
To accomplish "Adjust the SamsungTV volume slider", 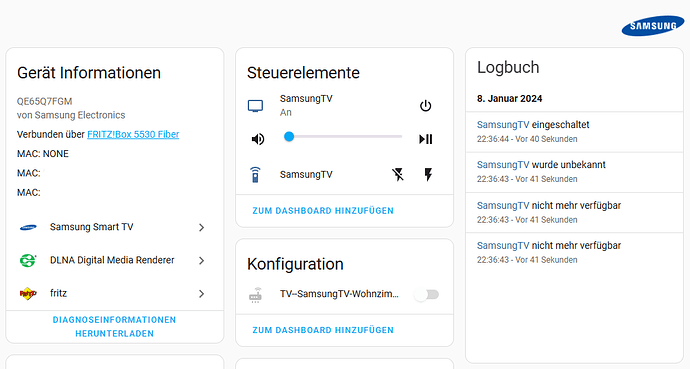I will 343,137.
